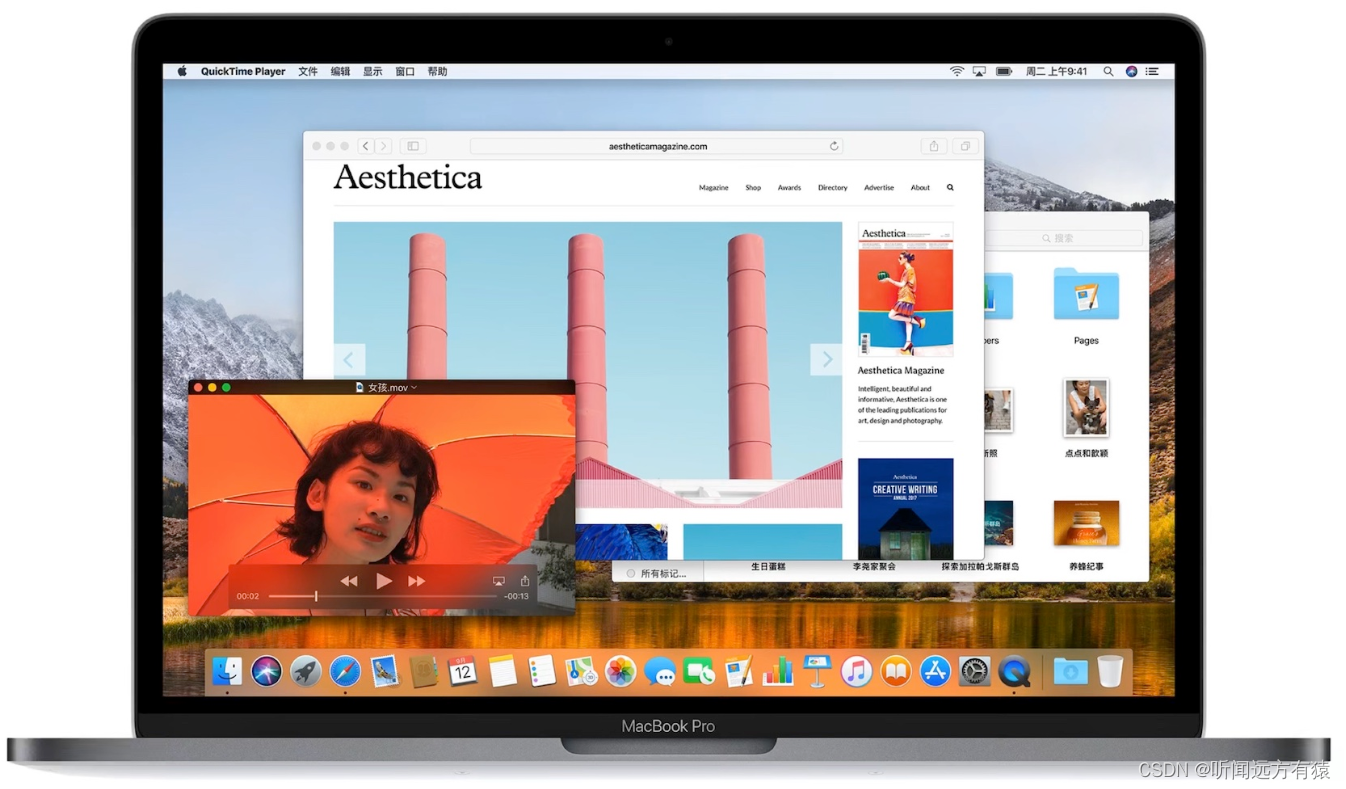Open Calendar icon showing 12

[463, 670]
